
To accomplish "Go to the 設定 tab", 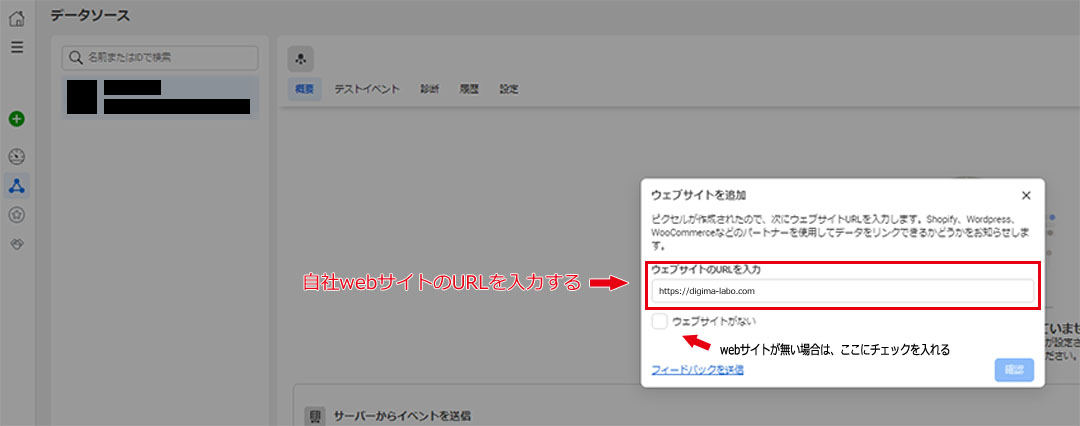I will point(509,89).
